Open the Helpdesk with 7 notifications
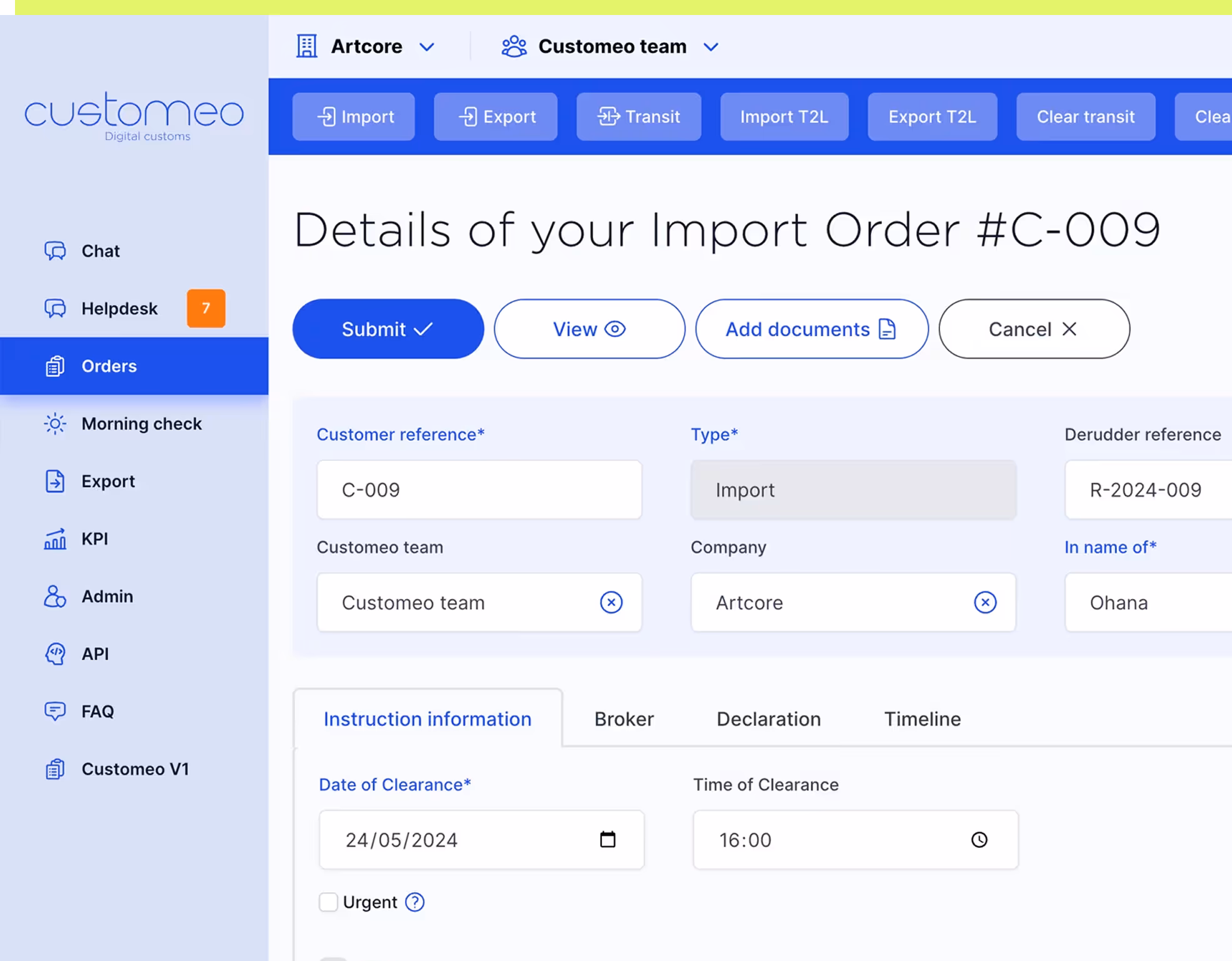The image size is (1232, 961). coord(119,308)
